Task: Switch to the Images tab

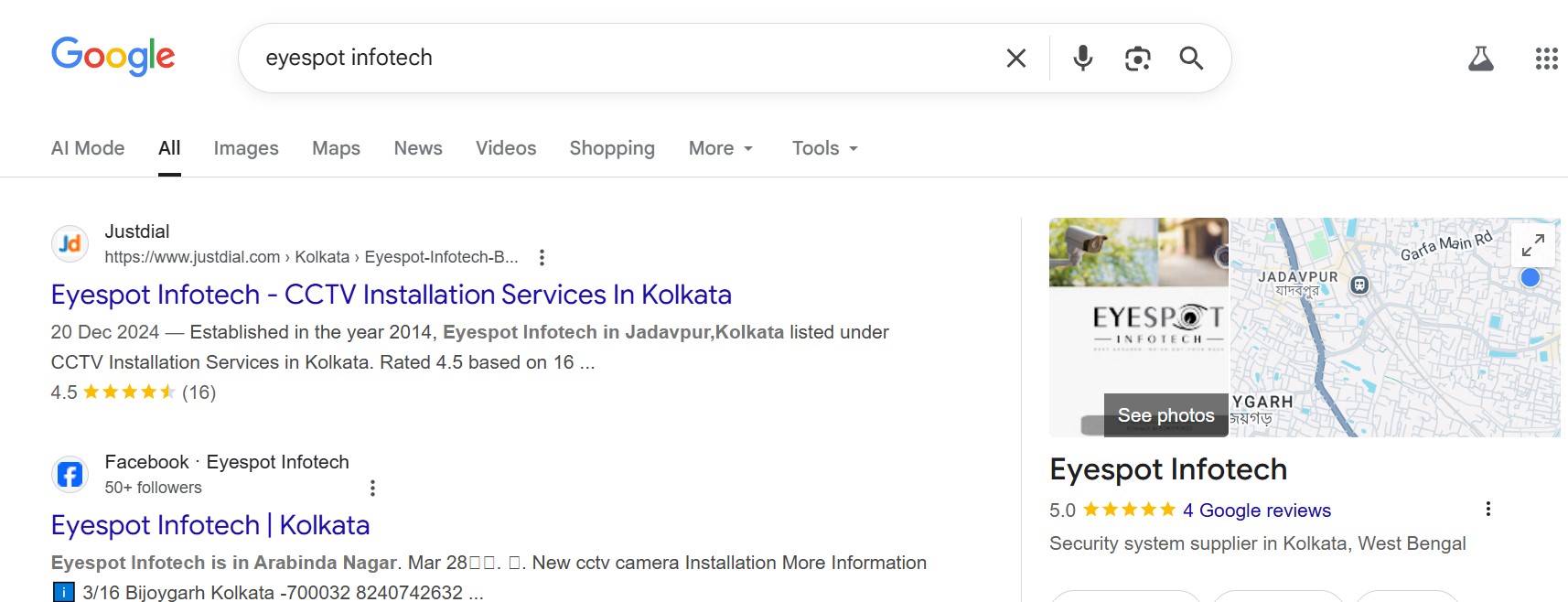Action: pos(246,148)
